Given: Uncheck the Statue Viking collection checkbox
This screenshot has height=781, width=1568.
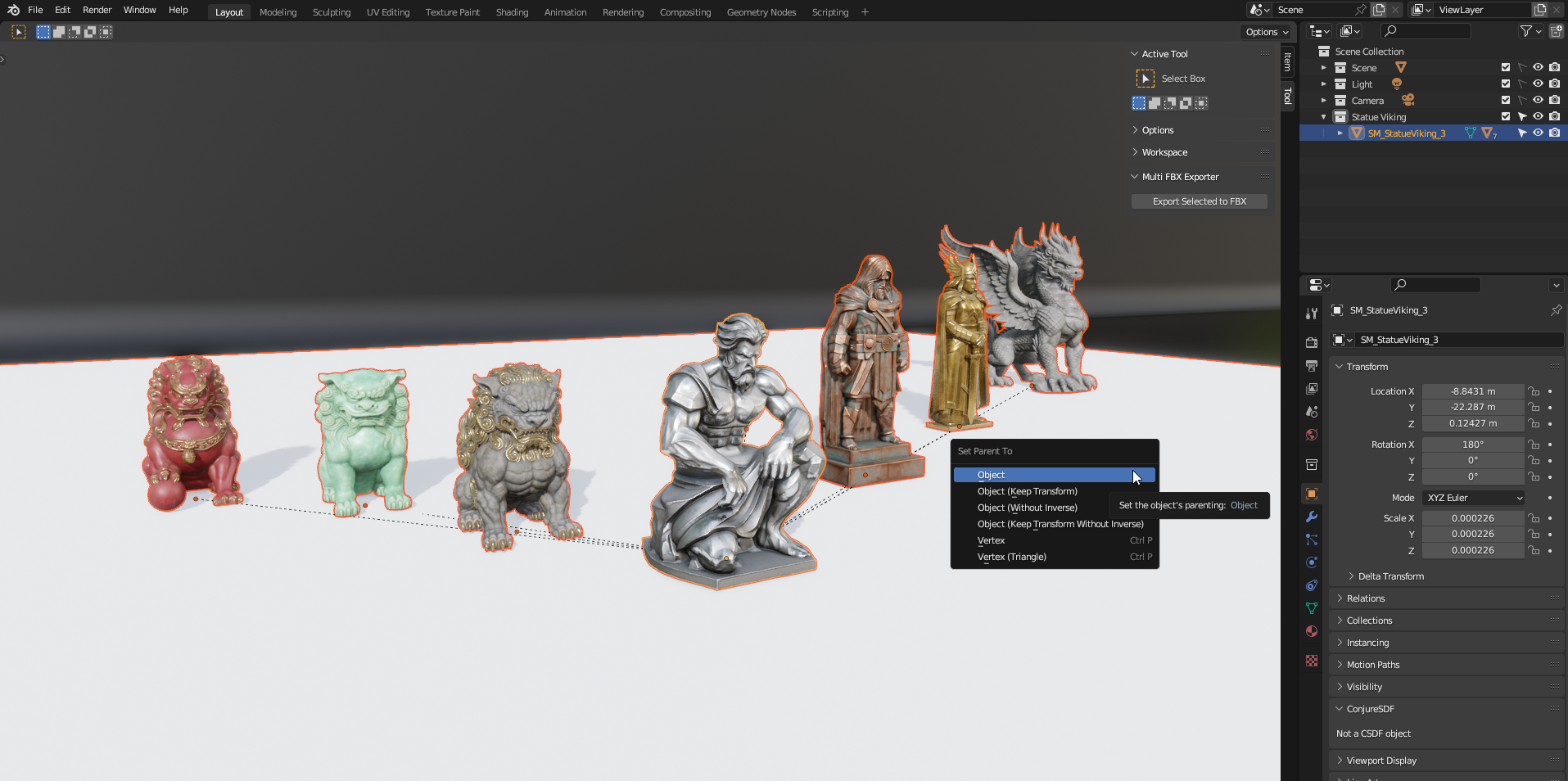Looking at the screenshot, I should [1506, 117].
